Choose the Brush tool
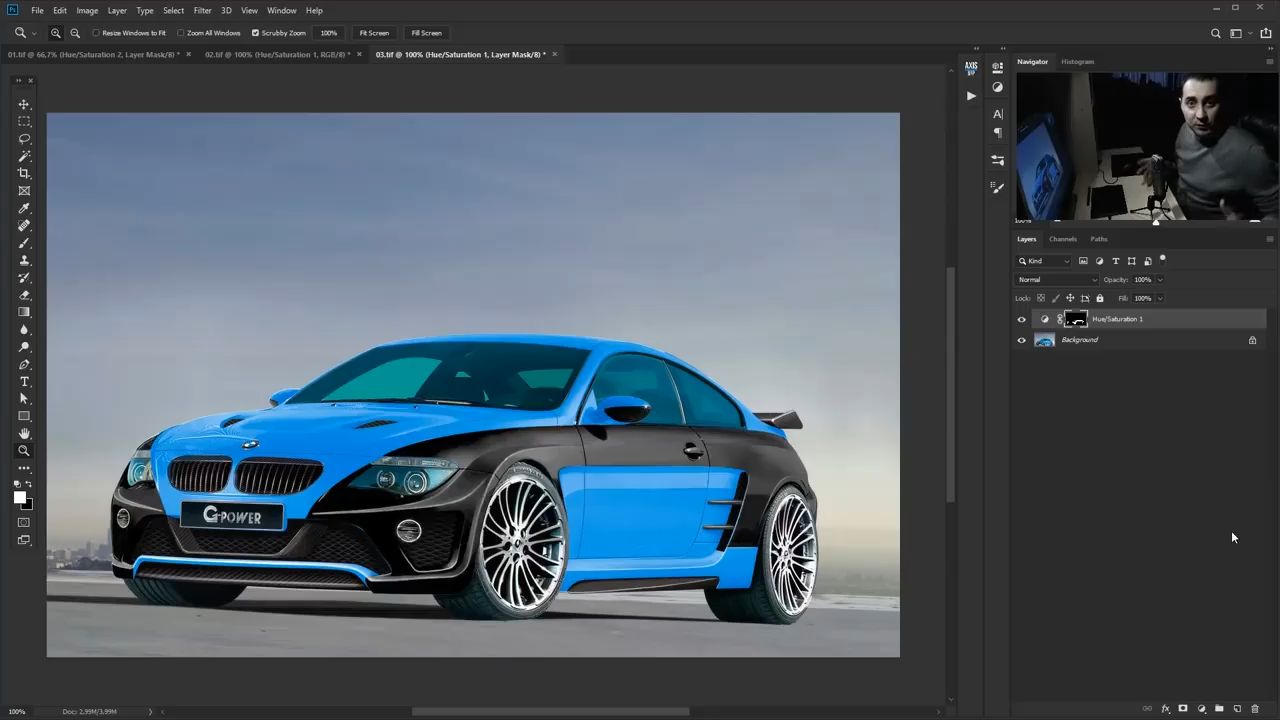 click(x=24, y=243)
